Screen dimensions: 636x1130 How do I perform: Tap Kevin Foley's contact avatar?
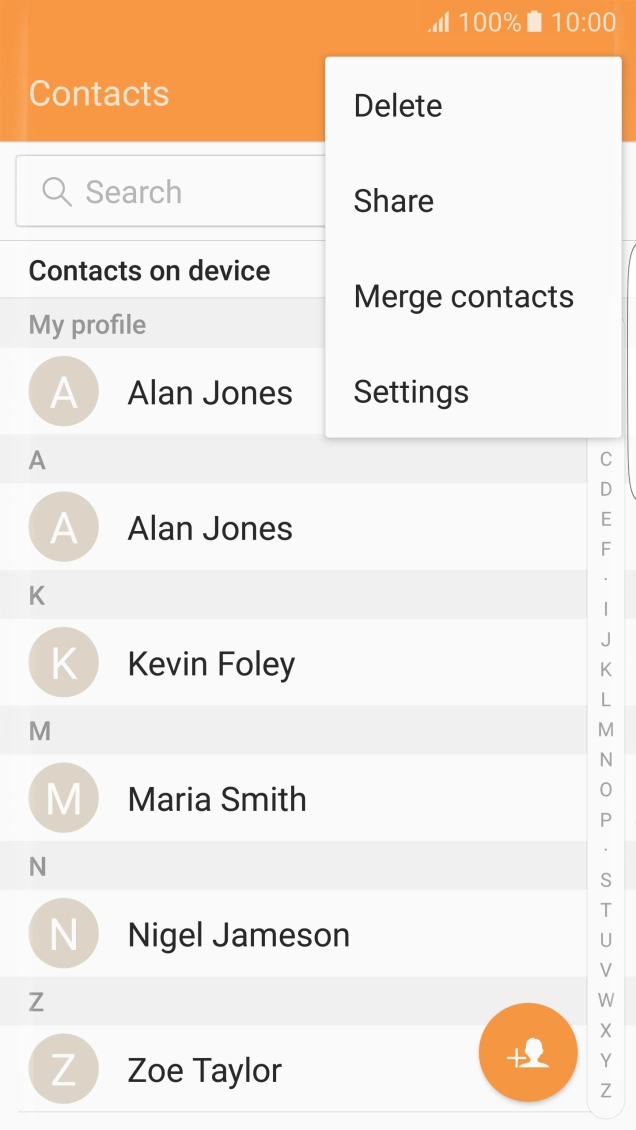pyautogui.click(x=63, y=662)
